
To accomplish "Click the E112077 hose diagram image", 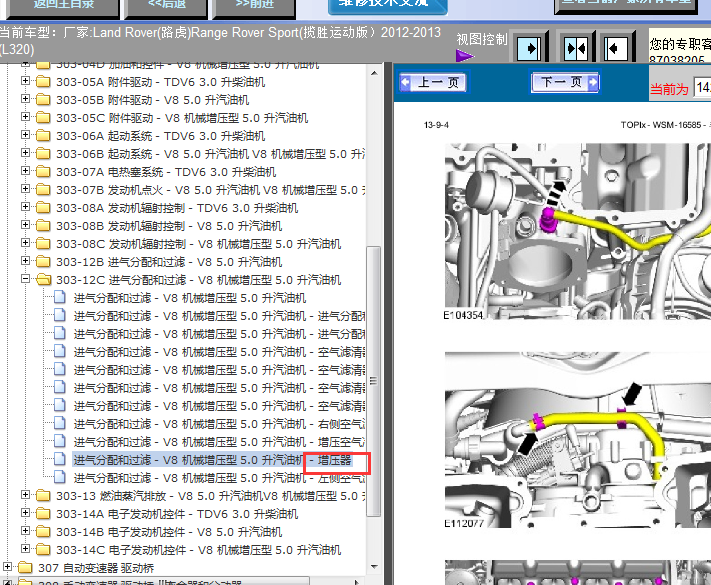I will [578, 440].
